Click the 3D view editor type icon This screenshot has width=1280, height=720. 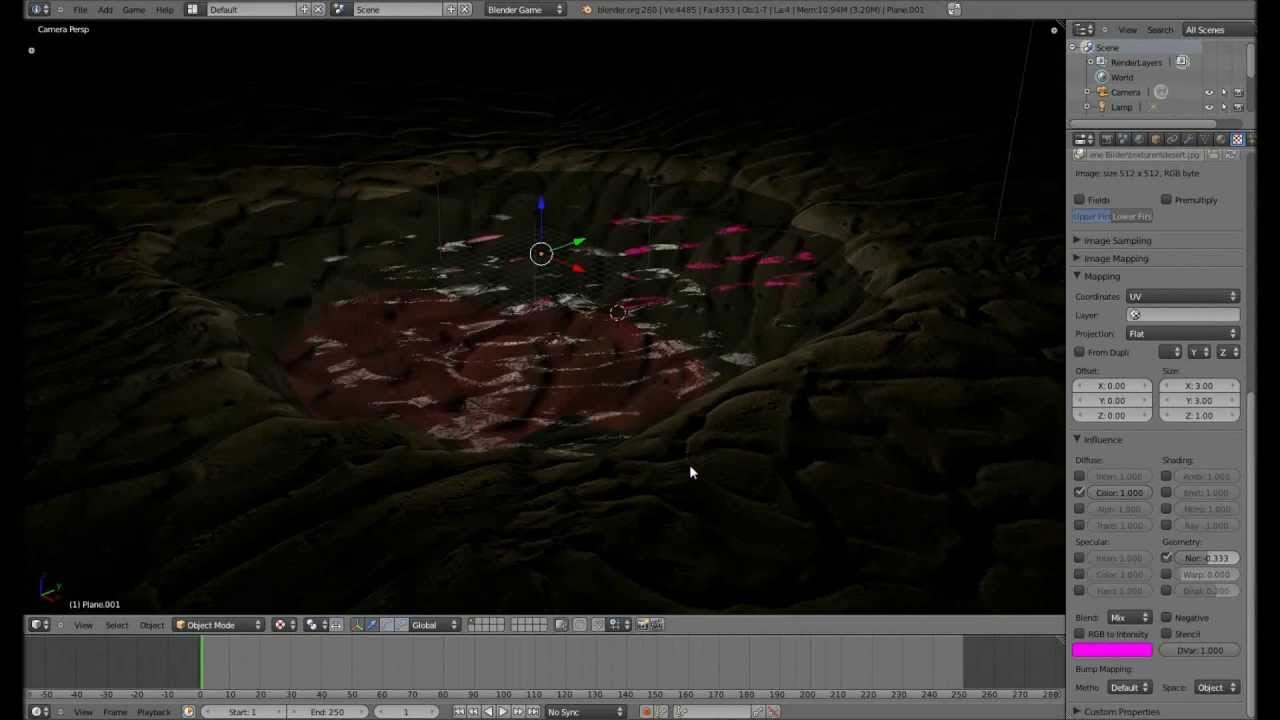[x=37, y=625]
